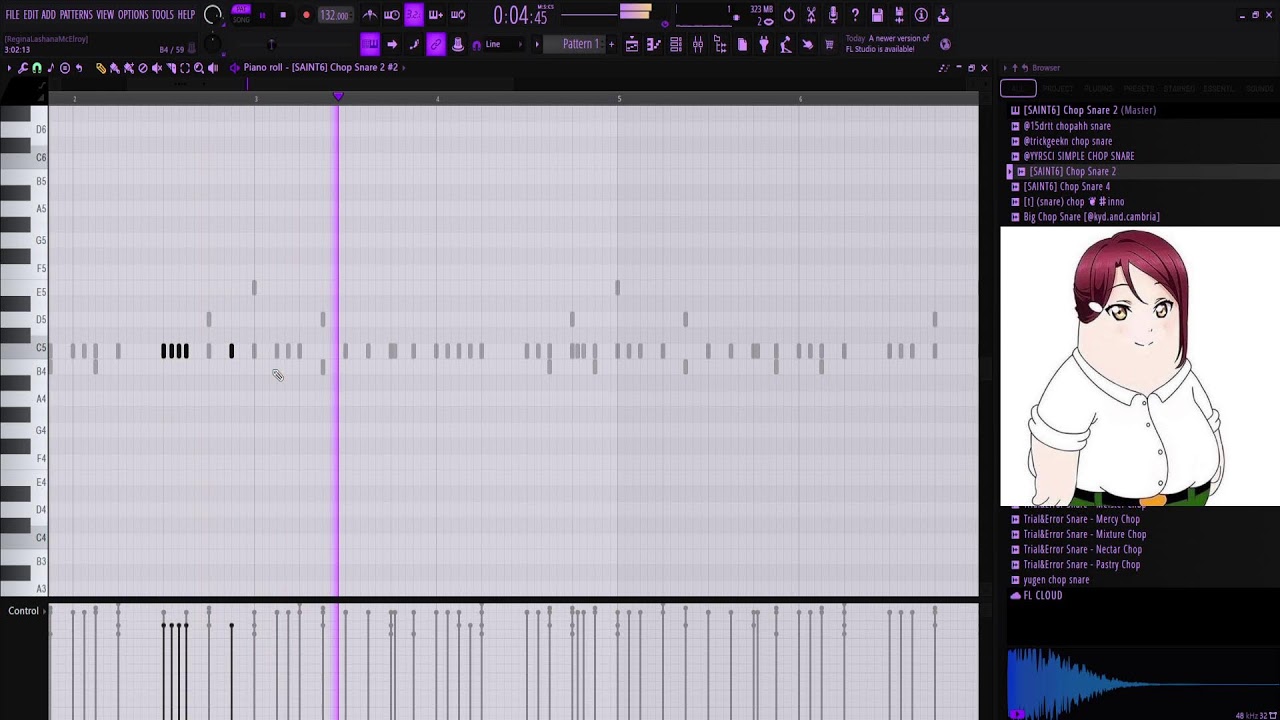Click the globe online news icon
Screen dimensions: 1280x720
[x=946, y=44]
